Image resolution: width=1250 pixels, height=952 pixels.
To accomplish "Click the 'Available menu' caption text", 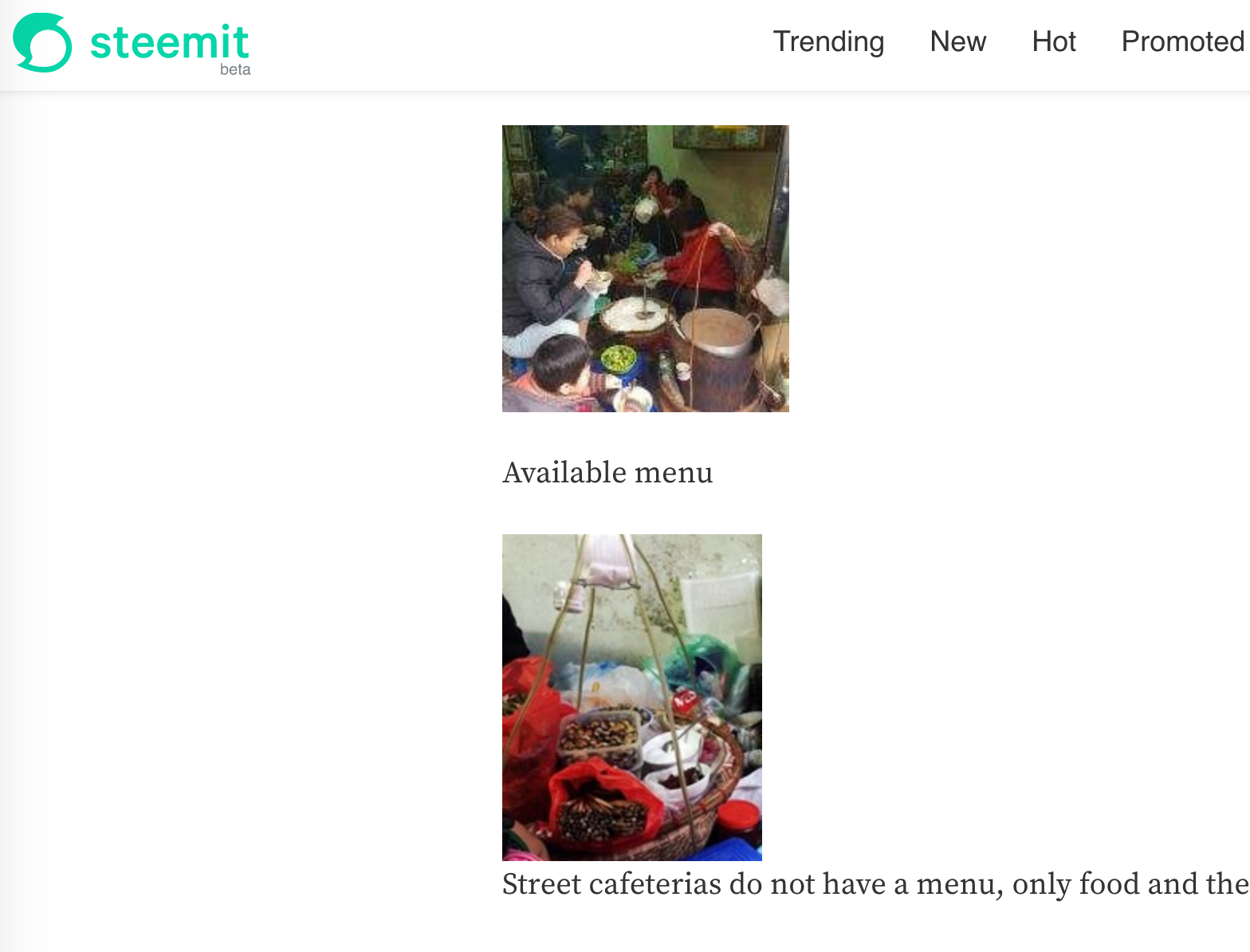I will point(607,473).
